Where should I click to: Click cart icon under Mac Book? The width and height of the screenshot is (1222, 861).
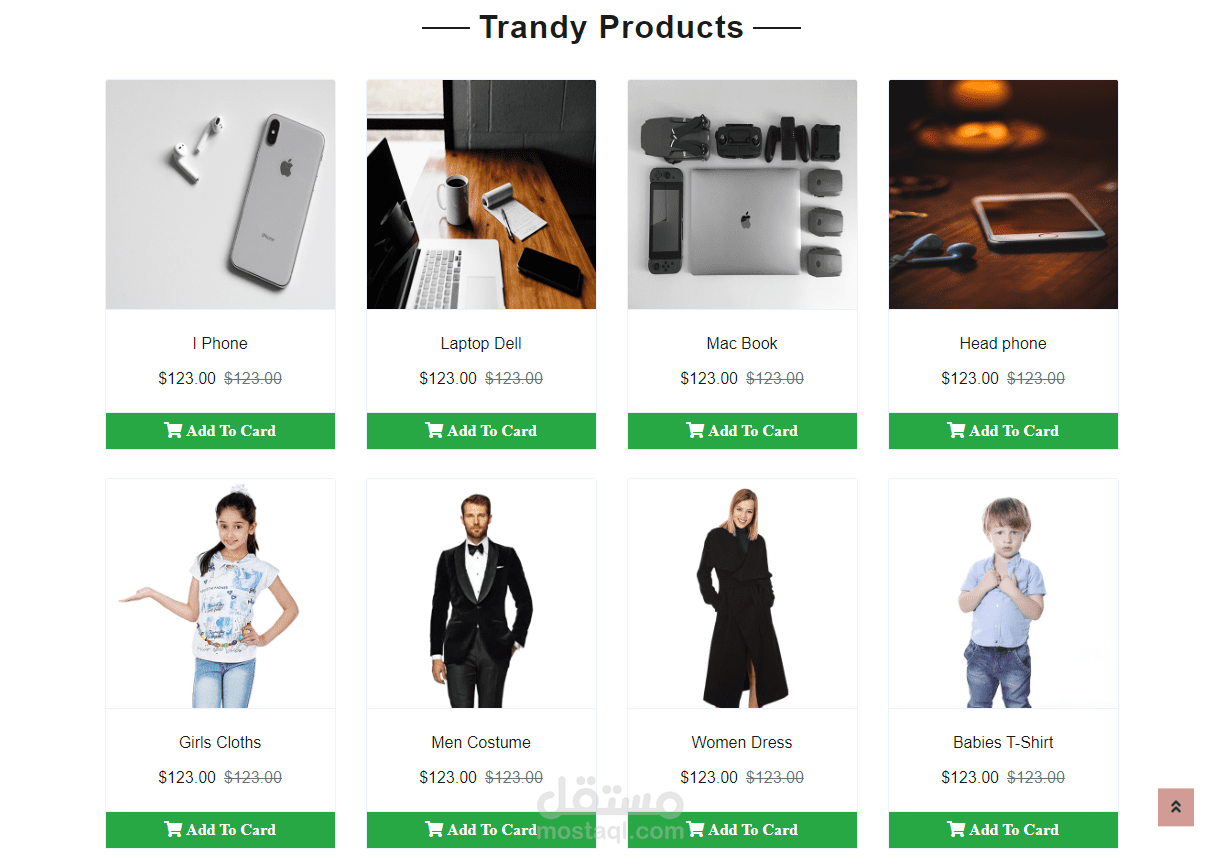695,431
